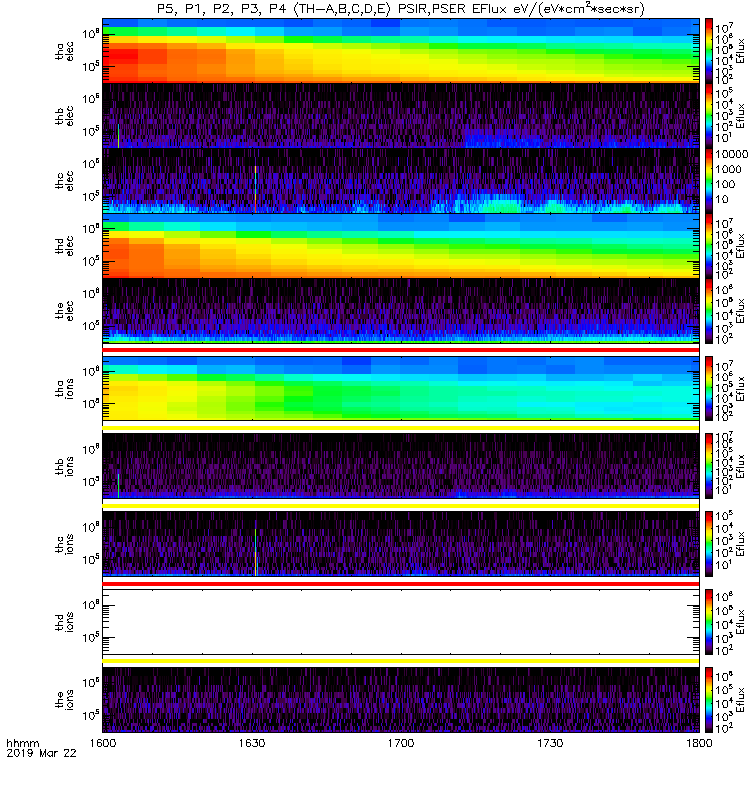Click the vertical spike in thb elec panel
This screenshot has height=800, width=750.
[118, 136]
